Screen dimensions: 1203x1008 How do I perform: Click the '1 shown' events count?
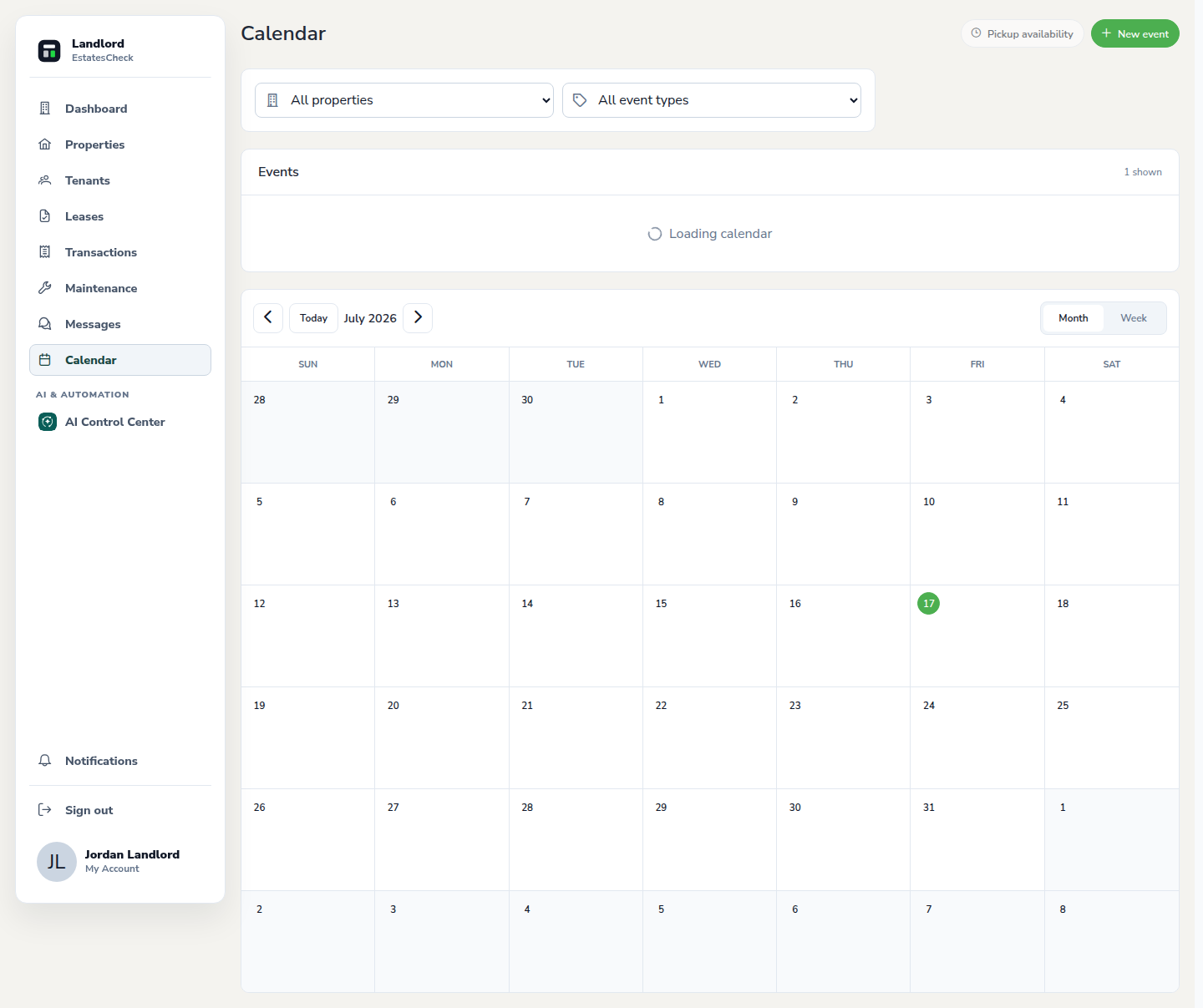tap(1143, 172)
